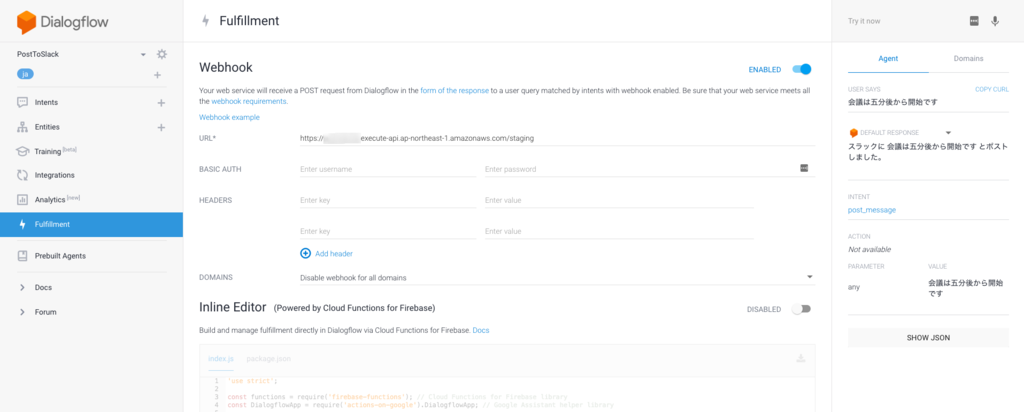Screen dimensions: 1024x412
Task: Click the microphone icon in Try it now
Action: tap(995, 21)
